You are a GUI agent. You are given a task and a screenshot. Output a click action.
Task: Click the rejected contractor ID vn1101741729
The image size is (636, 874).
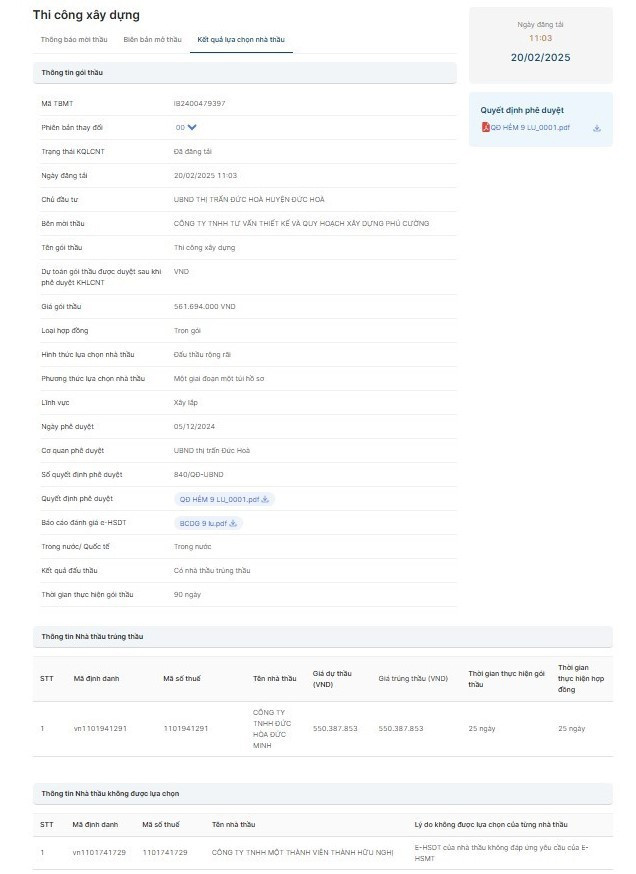(99, 852)
